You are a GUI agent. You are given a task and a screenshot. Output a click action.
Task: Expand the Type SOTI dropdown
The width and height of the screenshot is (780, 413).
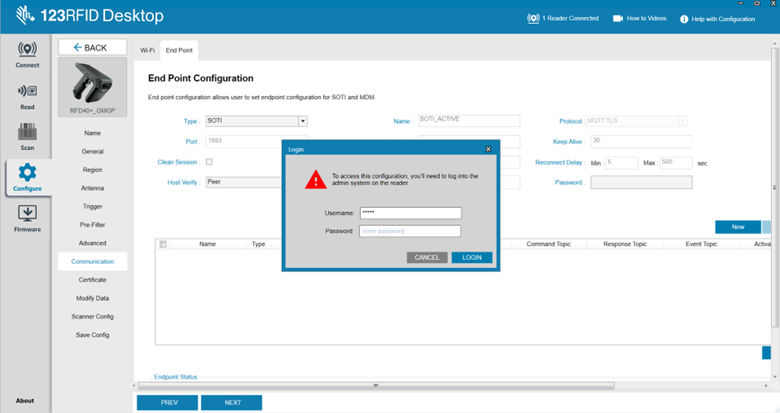pyautogui.click(x=302, y=121)
